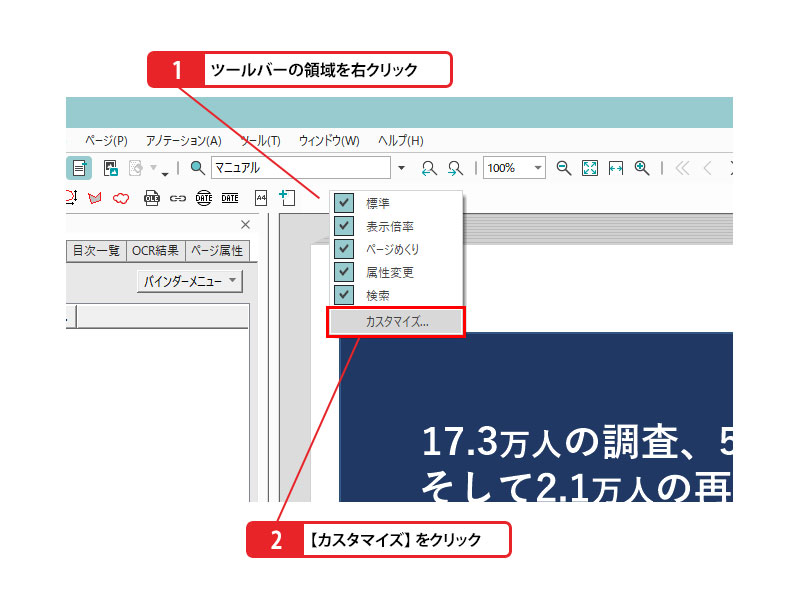Click the round DATE stamp icon
Image resolution: width=800 pixels, height=600 pixels.
(x=204, y=198)
